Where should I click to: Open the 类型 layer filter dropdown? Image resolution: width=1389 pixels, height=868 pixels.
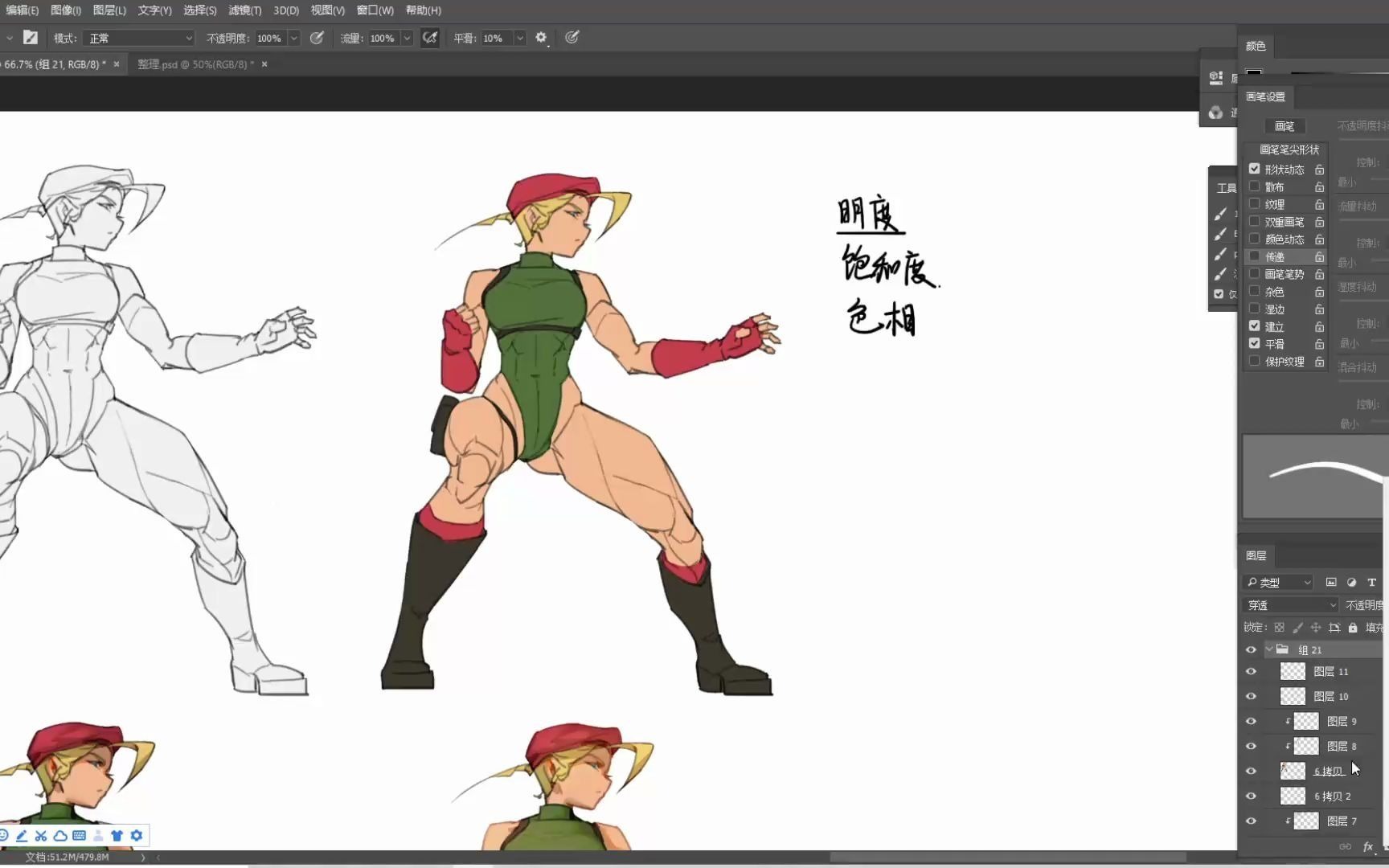coord(1277,582)
